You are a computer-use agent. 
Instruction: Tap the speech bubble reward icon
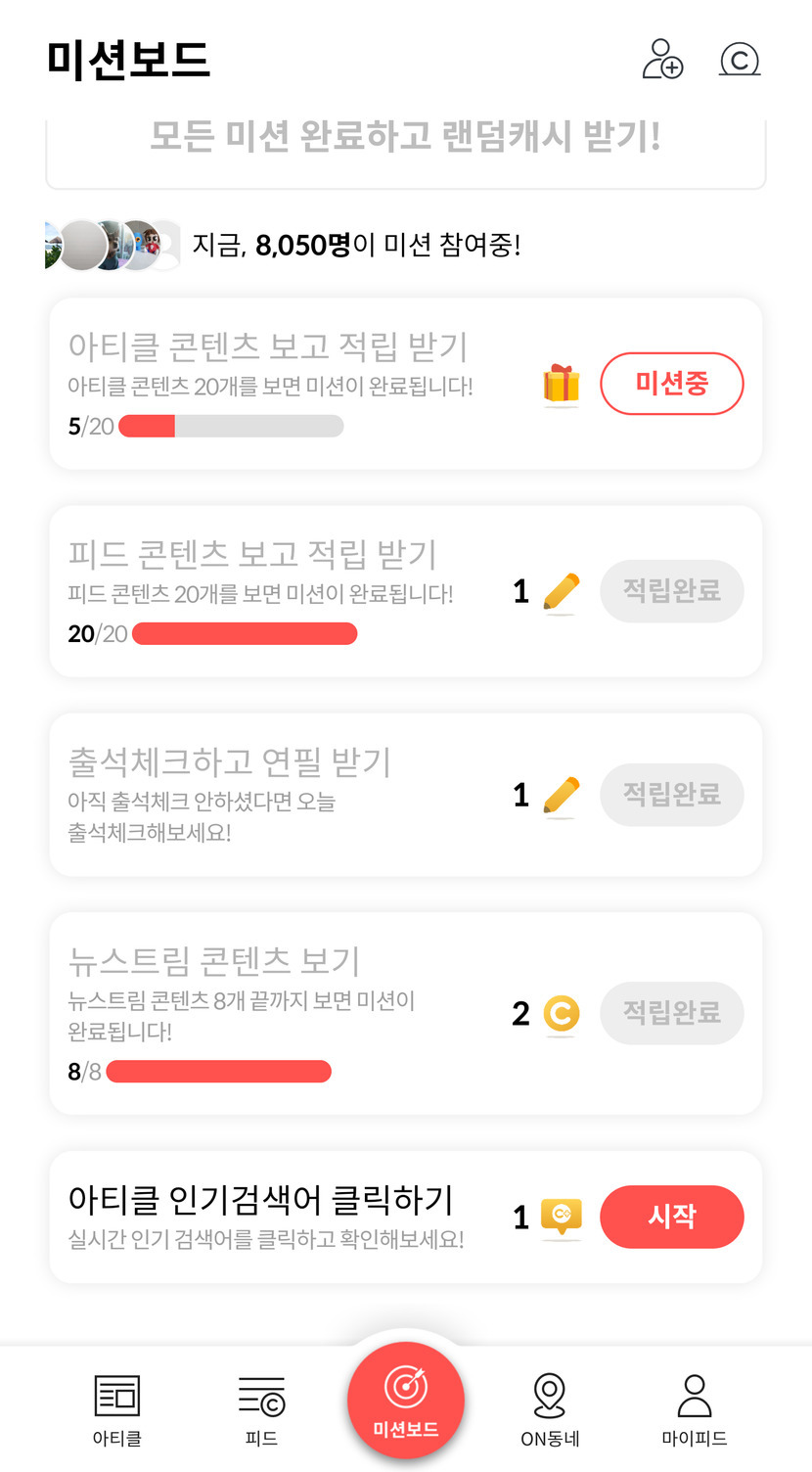click(x=561, y=1217)
